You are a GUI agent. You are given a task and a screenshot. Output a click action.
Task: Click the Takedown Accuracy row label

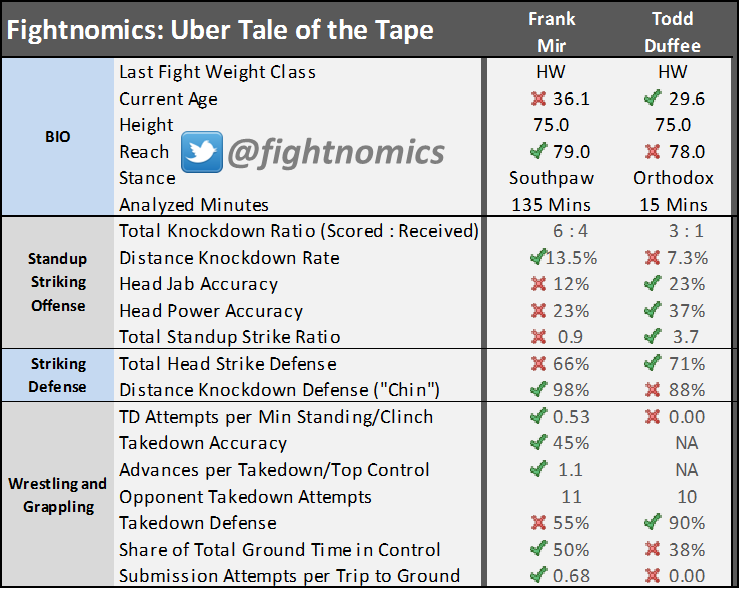tap(203, 443)
